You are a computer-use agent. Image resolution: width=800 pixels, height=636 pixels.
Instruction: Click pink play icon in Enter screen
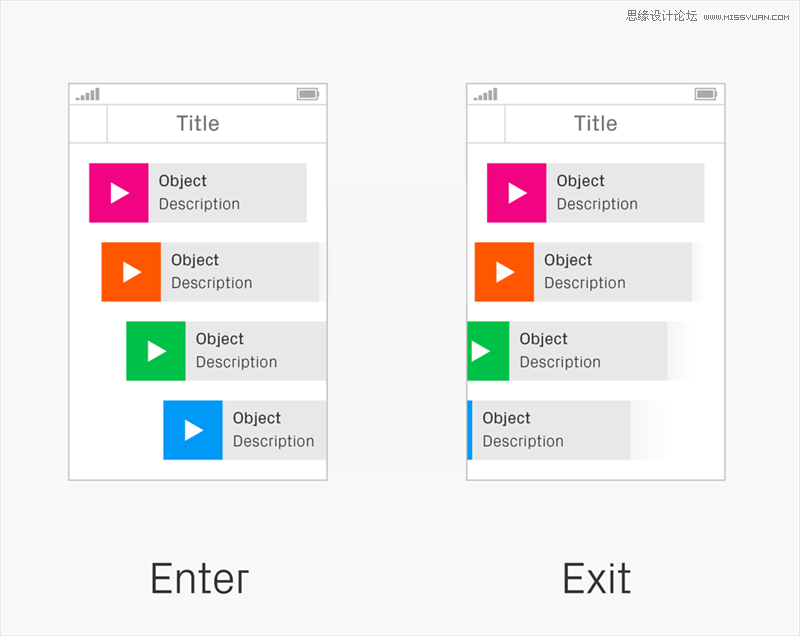pyautogui.click(x=119, y=193)
